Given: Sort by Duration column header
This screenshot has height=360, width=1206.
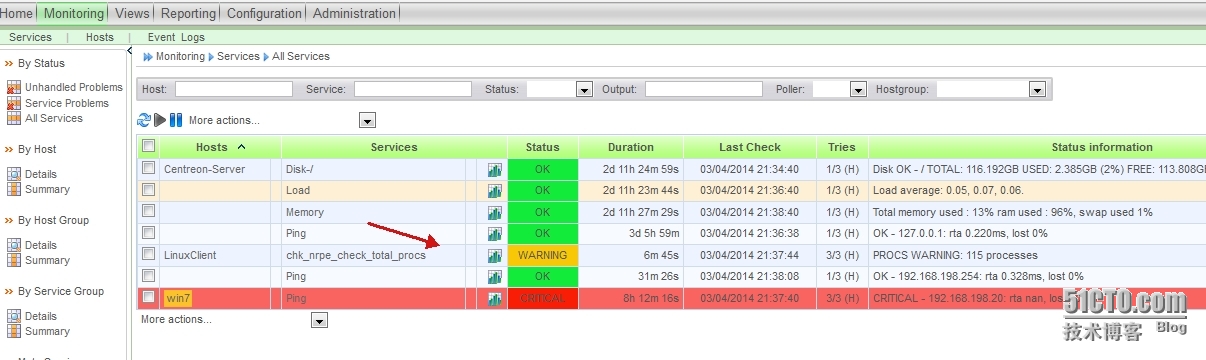Looking at the screenshot, I should [631, 147].
